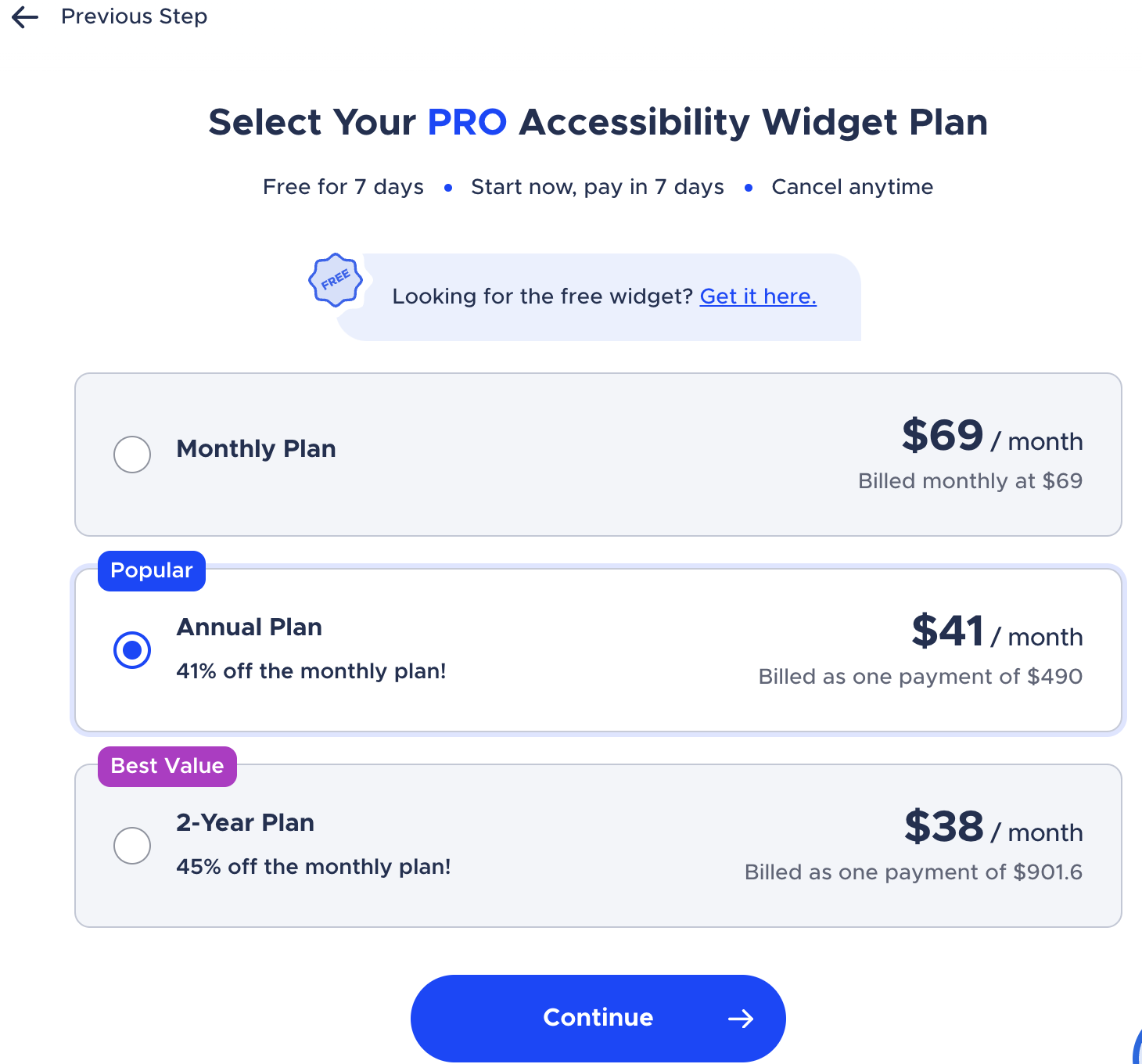The image size is (1142, 1064).
Task: Click the $41 / month price
Action: point(997,631)
